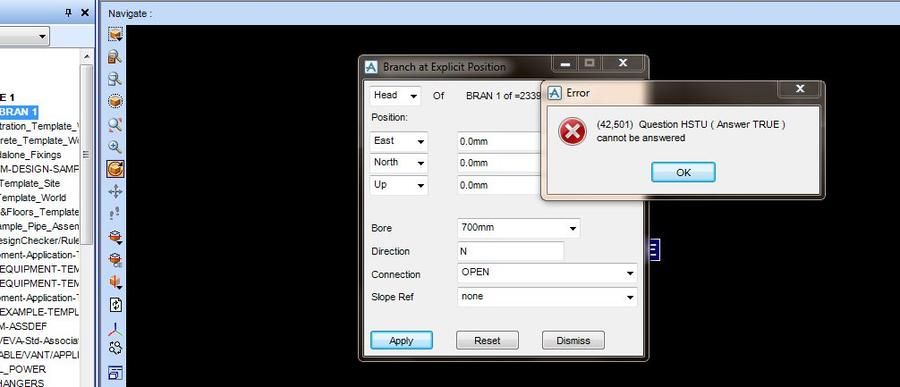The image size is (900, 387).
Task: Click the 'cannot be answered' error message text
Action: tap(641, 138)
